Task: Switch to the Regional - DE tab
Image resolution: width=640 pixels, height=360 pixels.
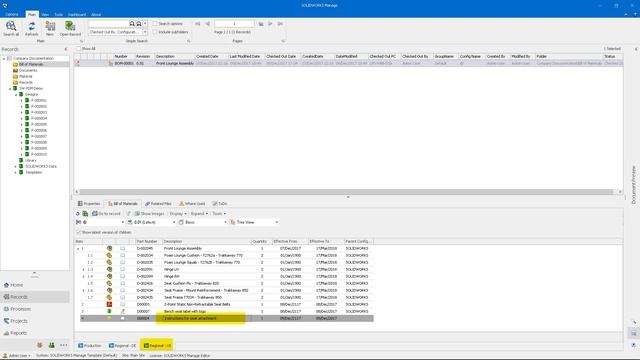Action: coord(122,345)
